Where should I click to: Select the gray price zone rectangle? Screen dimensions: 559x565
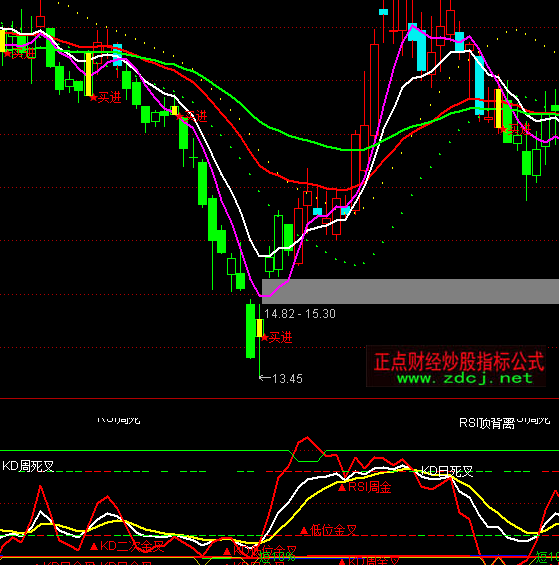[410, 291]
